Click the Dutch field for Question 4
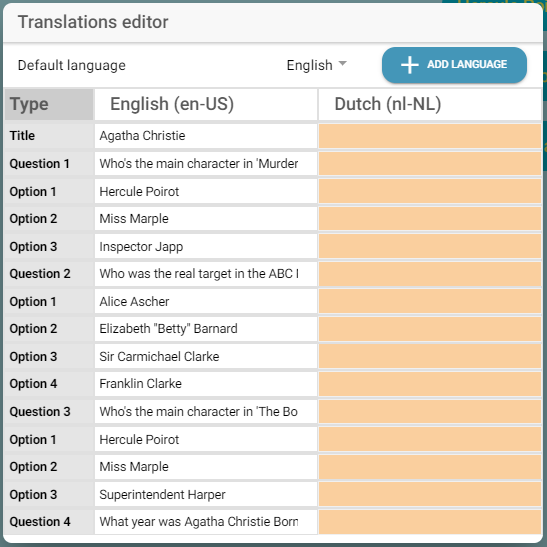This screenshot has height=547, width=547. pos(430,522)
